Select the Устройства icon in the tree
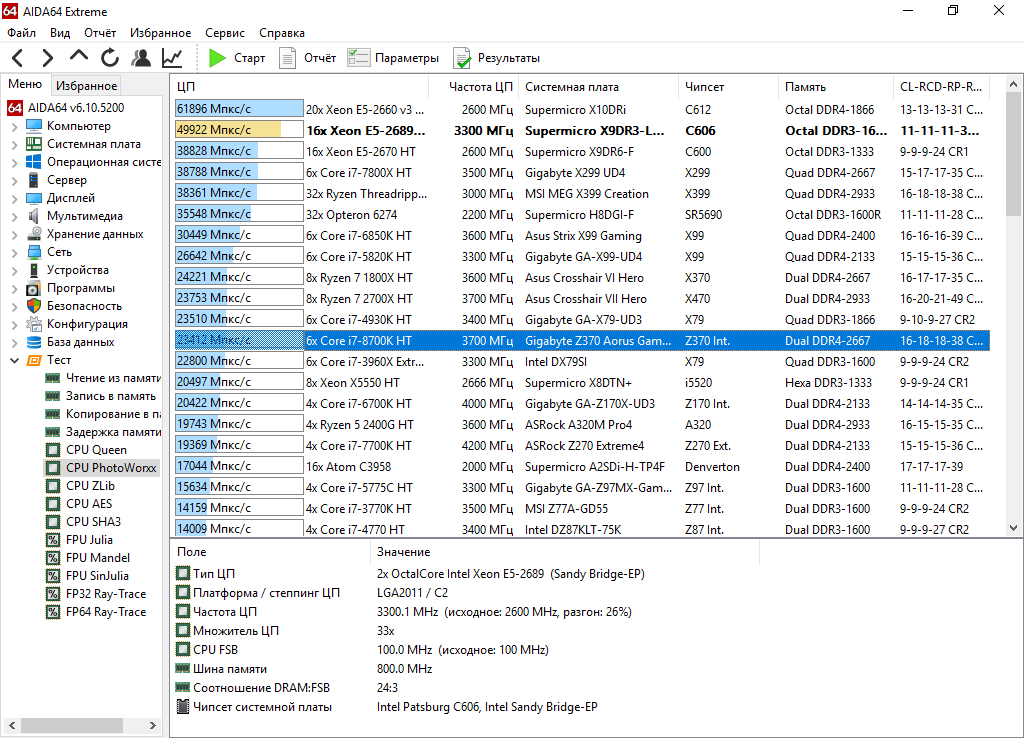This screenshot has height=738, width=1024. pos(34,270)
